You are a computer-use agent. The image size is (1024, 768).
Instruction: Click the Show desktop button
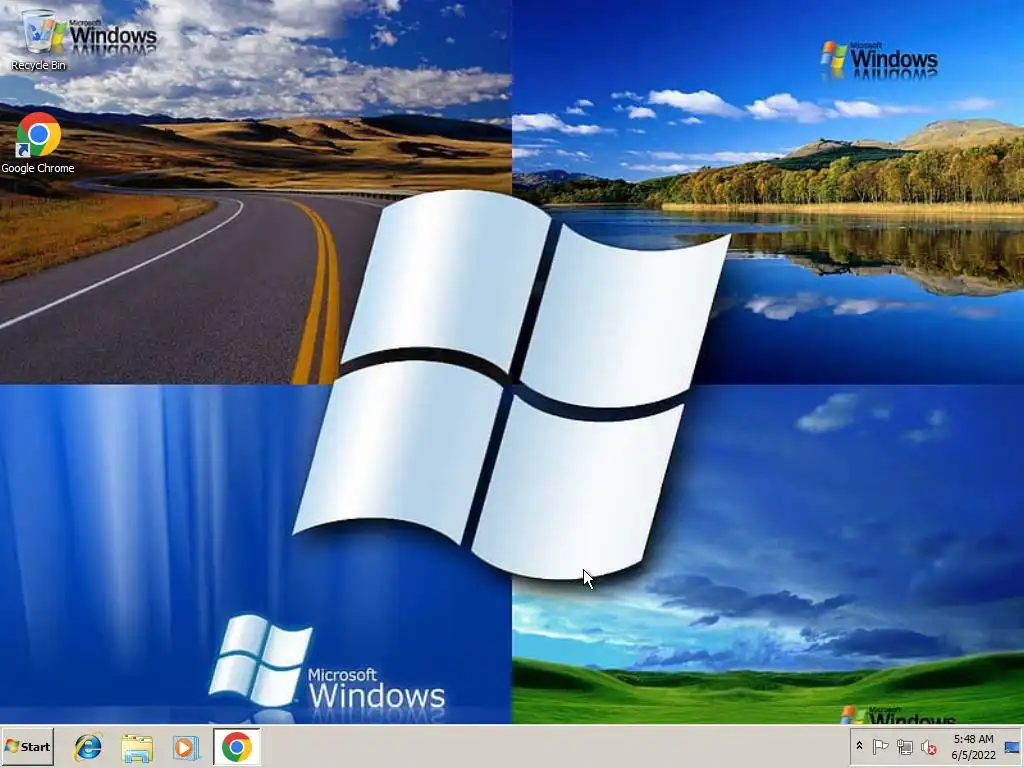(1013, 746)
